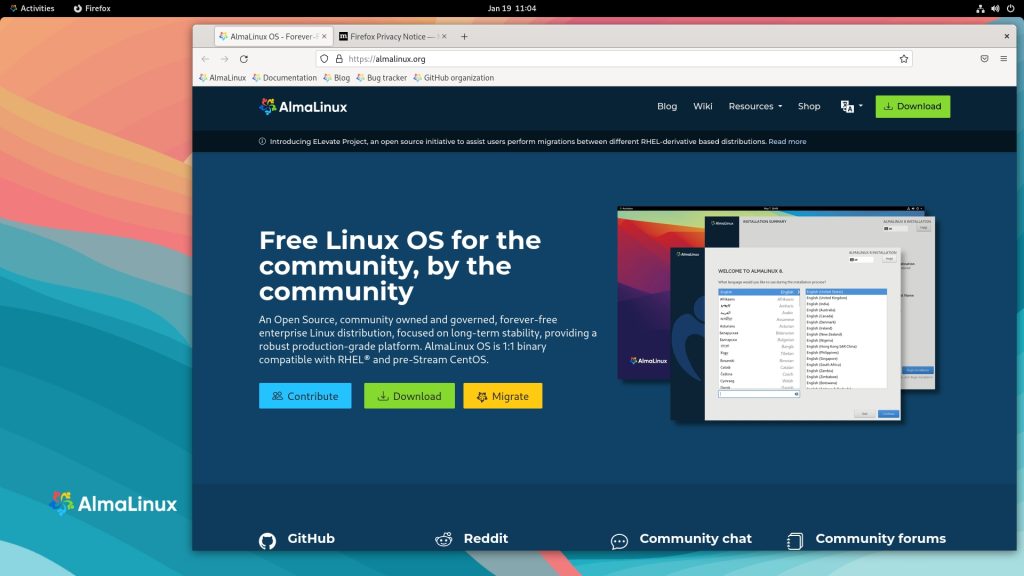Bookmark the page using the star icon
1024x576 pixels.
(903, 58)
